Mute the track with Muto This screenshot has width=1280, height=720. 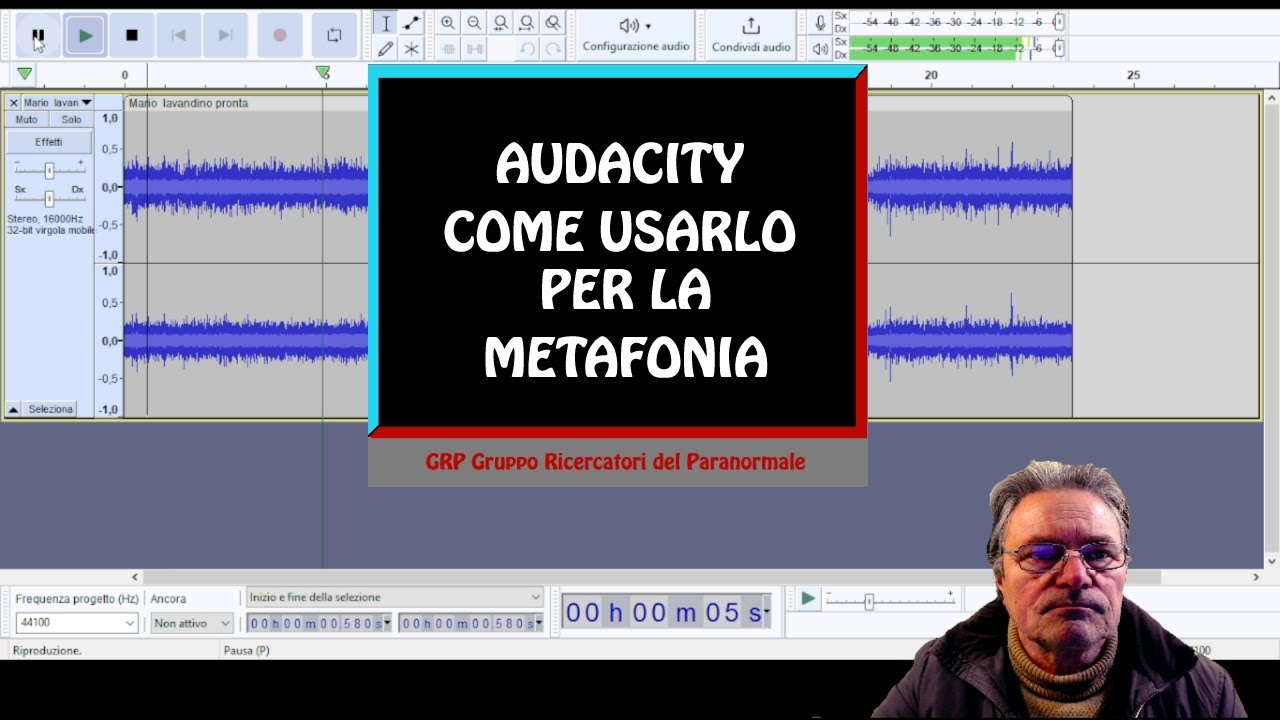(x=26, y=119)
